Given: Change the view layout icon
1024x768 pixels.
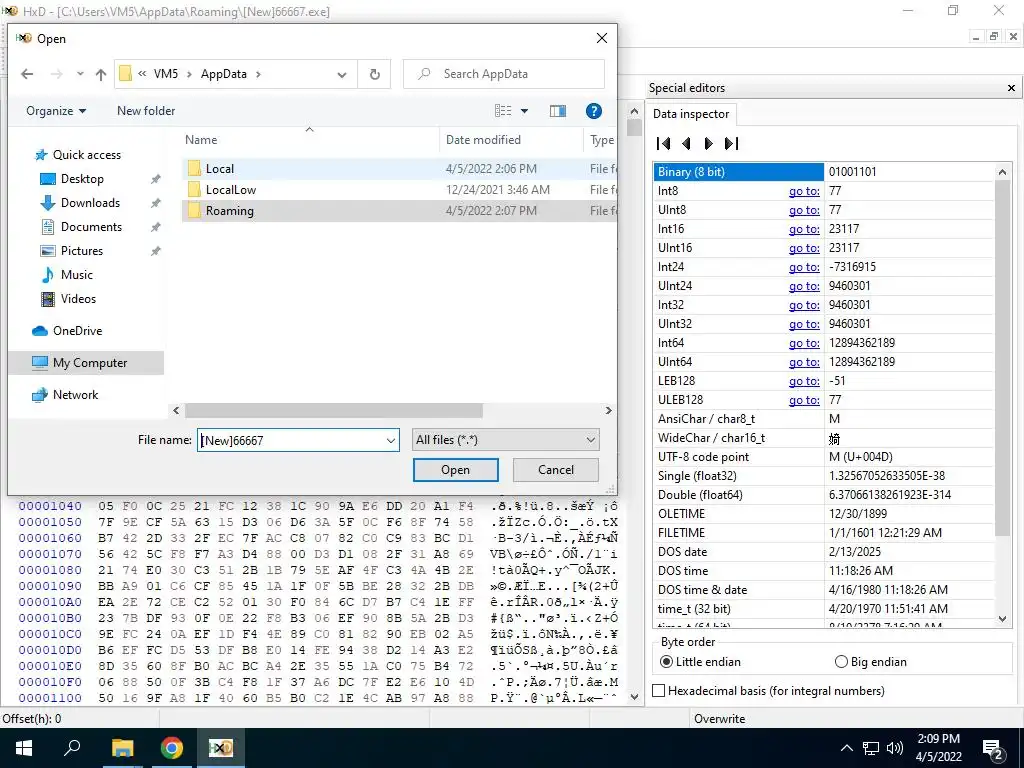Looking at the screenshot, I should 503,111.
